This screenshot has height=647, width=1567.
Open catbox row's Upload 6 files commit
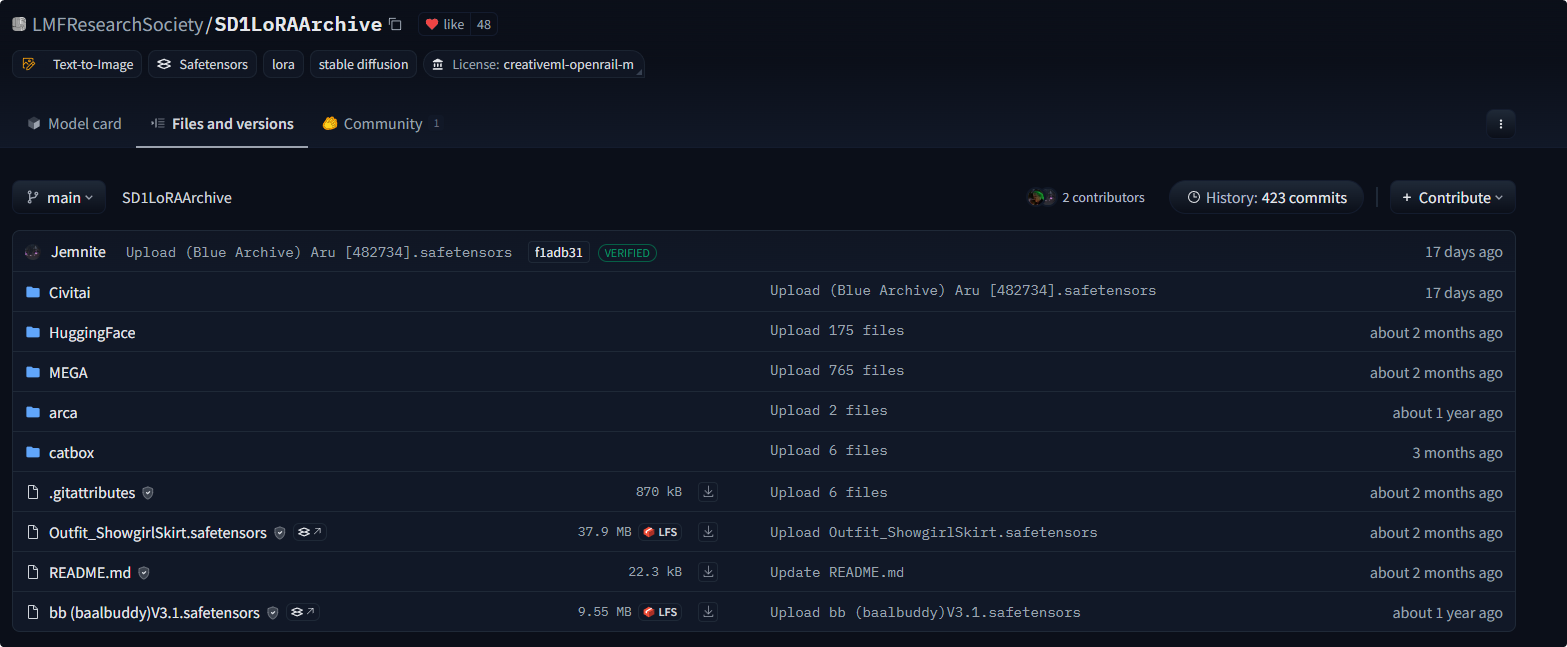(x=829, y=451)
